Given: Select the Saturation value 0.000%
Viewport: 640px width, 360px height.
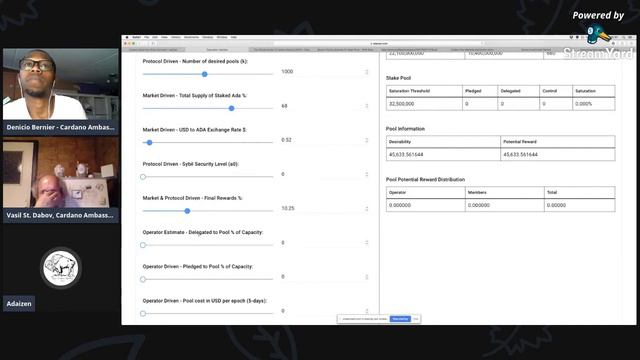Looking at the screenshot, I should click(584, 104).
